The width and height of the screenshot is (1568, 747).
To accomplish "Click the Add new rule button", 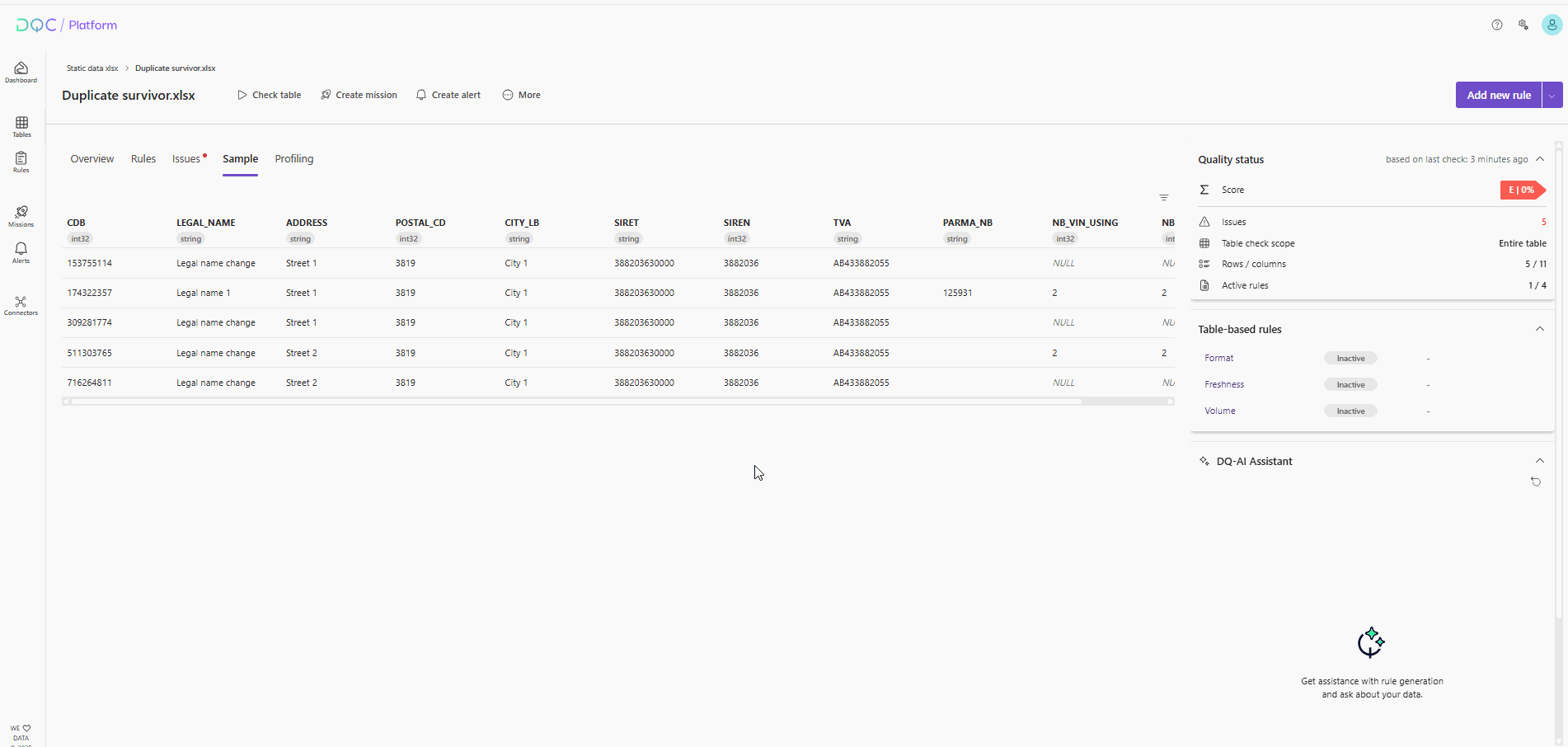I will pos(1498,95).
